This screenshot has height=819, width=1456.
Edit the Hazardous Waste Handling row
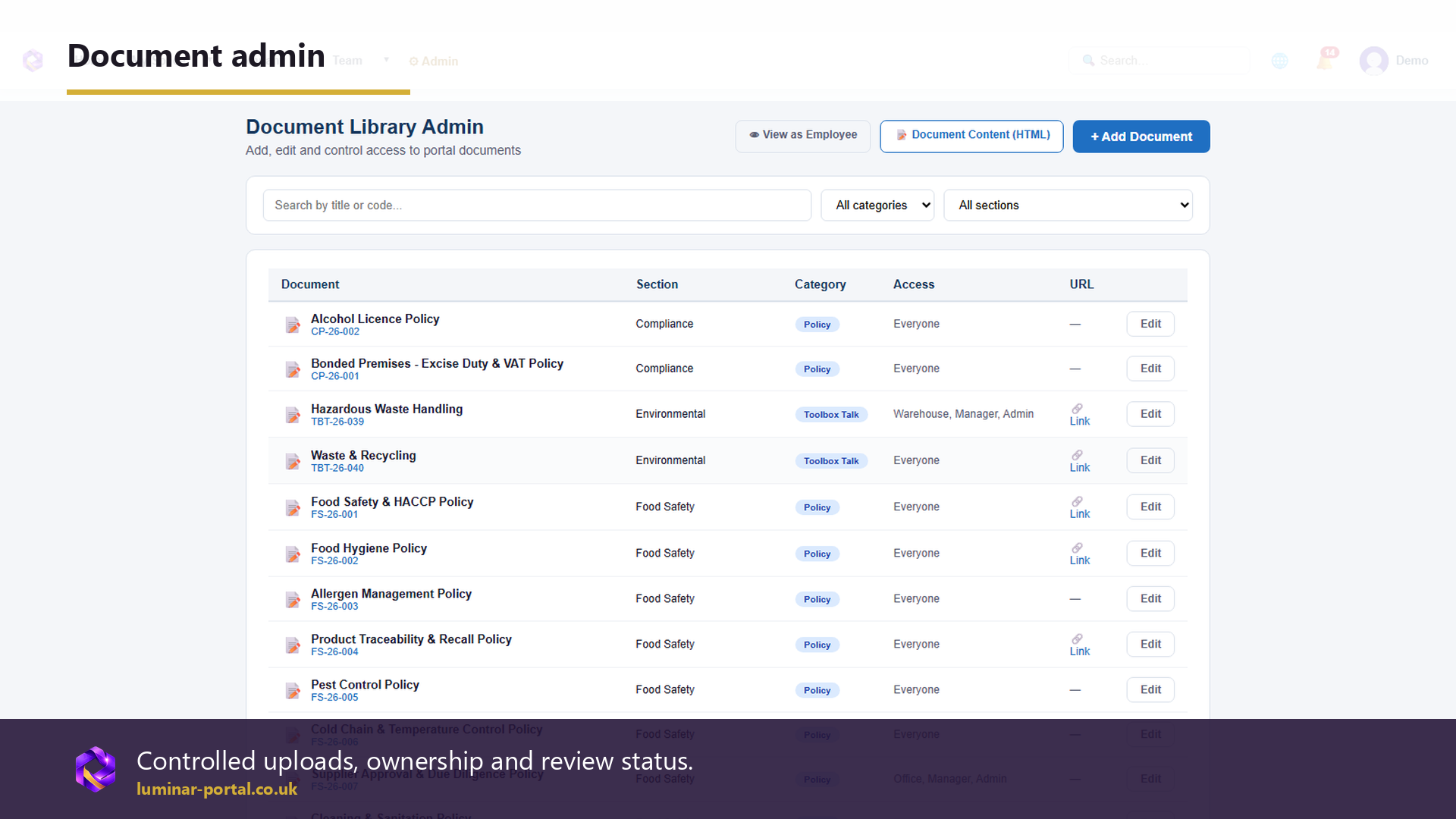(x=1150, y=414)
